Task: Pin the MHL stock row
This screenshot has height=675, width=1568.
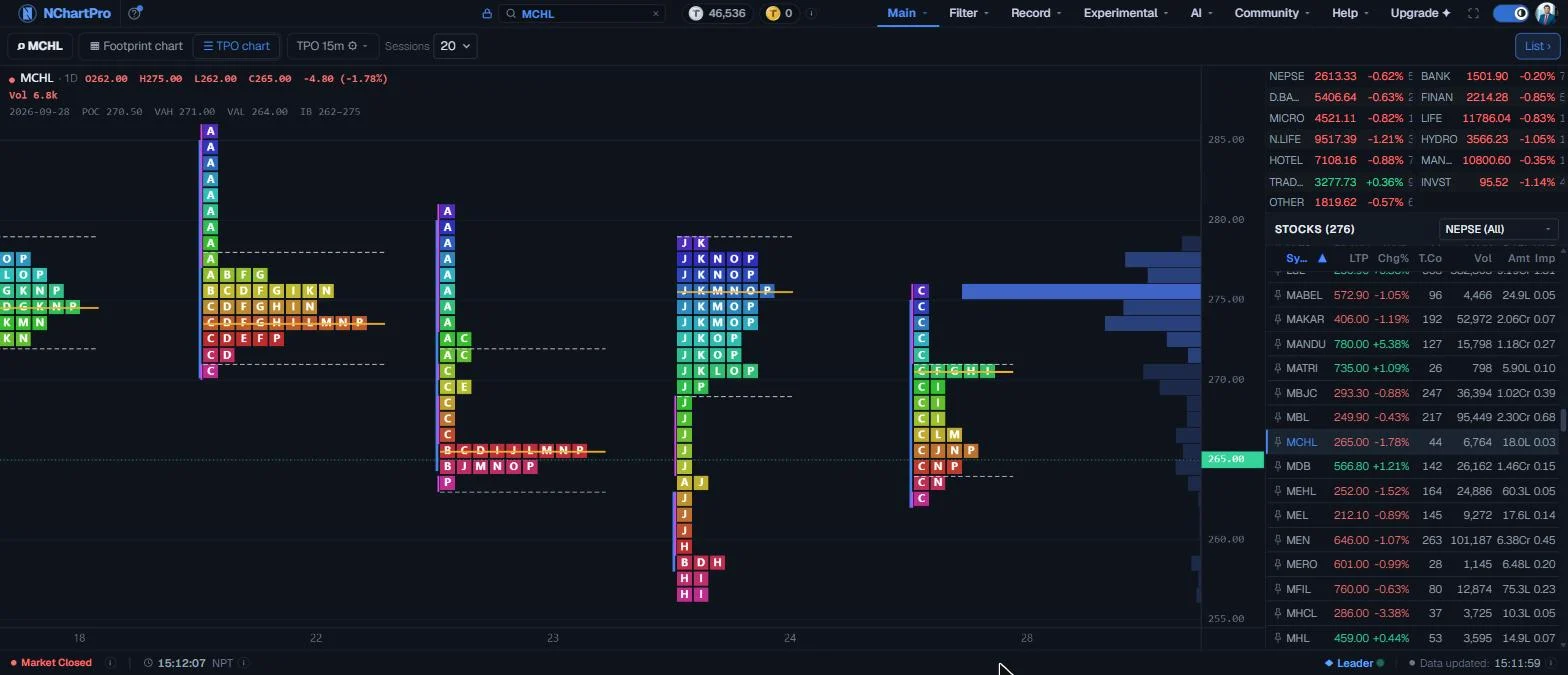Action: [1277, 638]
